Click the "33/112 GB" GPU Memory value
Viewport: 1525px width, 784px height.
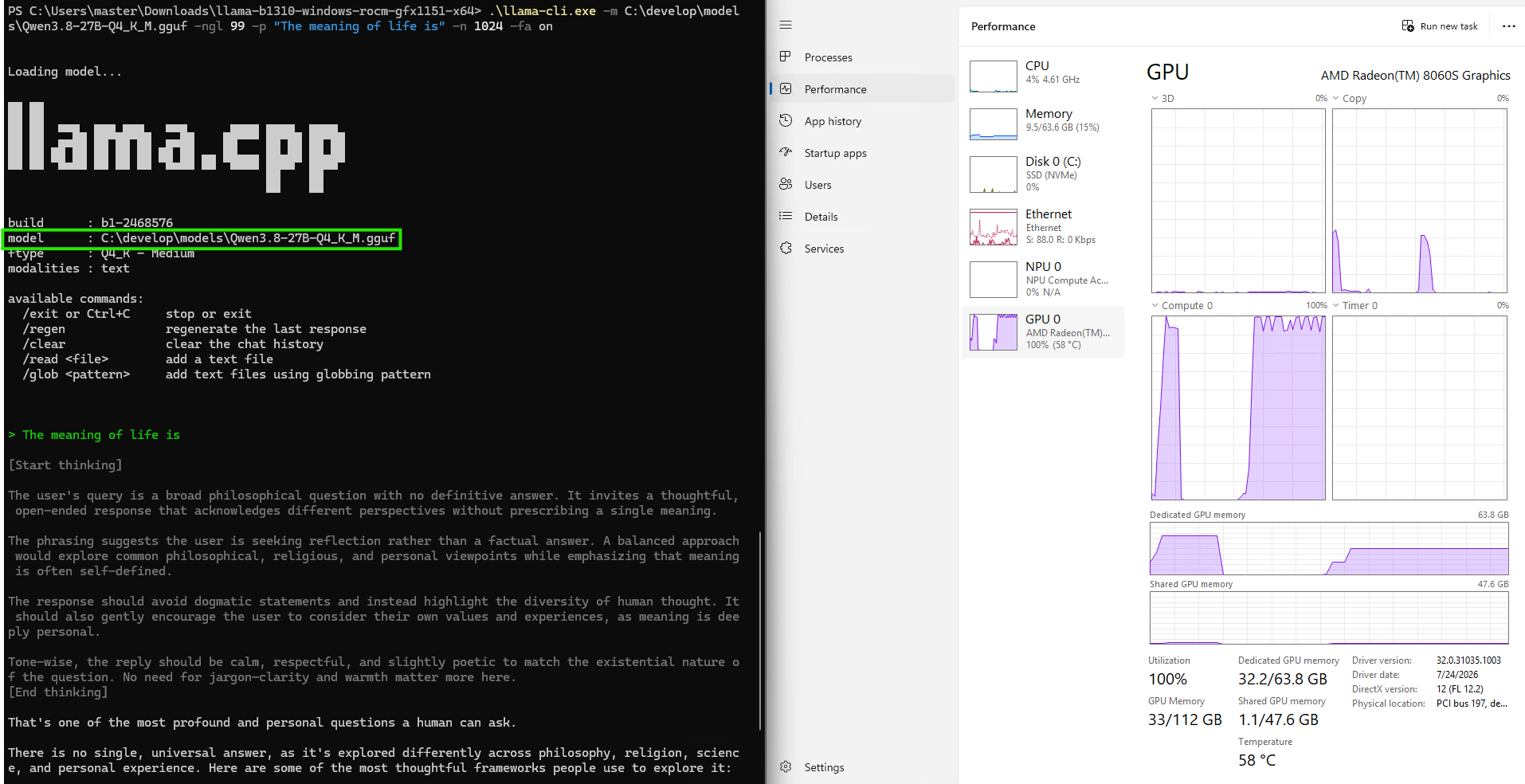point(1185,720)
